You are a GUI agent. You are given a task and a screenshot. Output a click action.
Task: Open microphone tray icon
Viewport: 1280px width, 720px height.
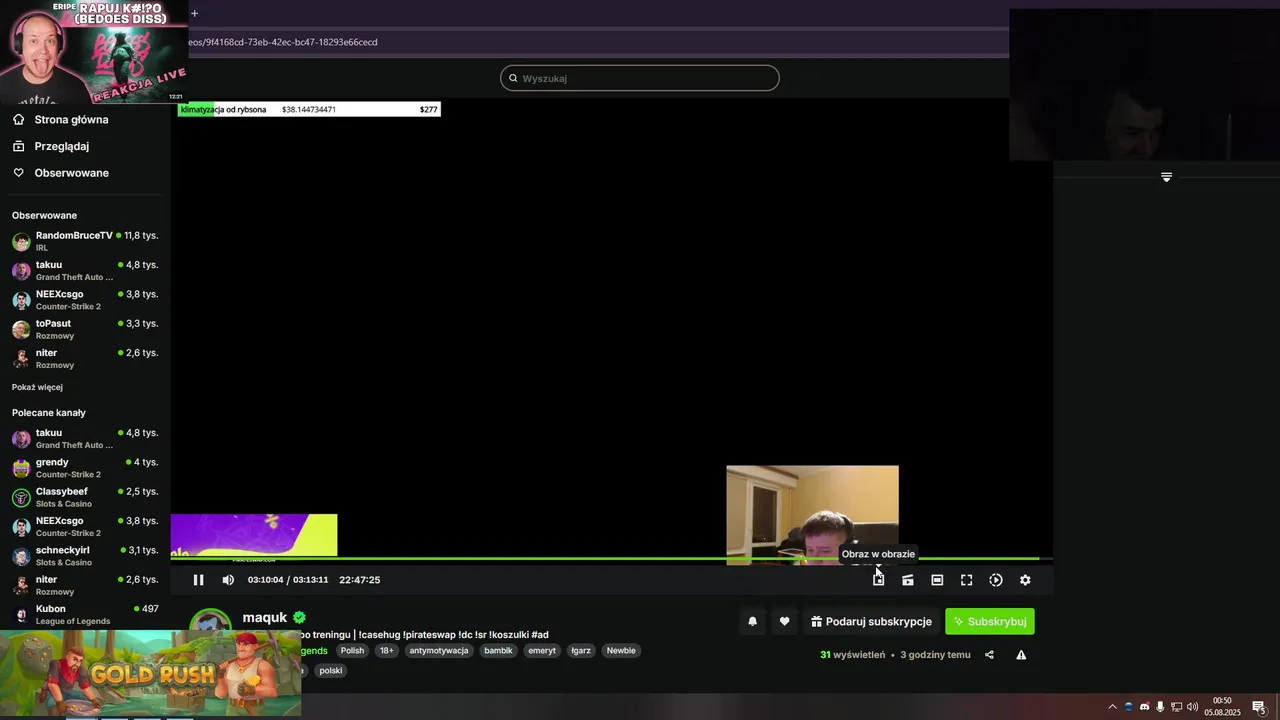tap(1160, 707)
